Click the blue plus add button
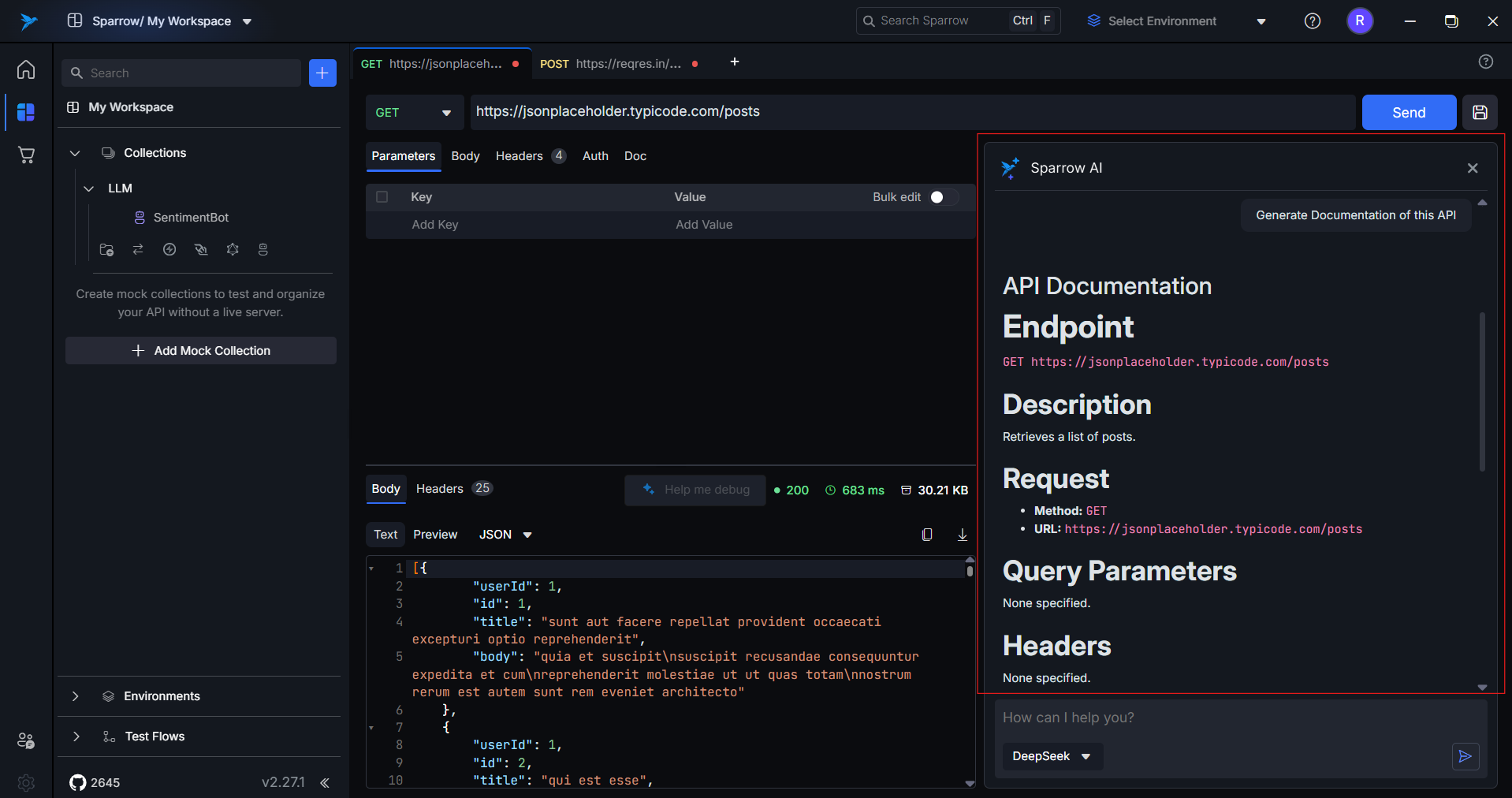1512x798 pixels. (322, 73)
